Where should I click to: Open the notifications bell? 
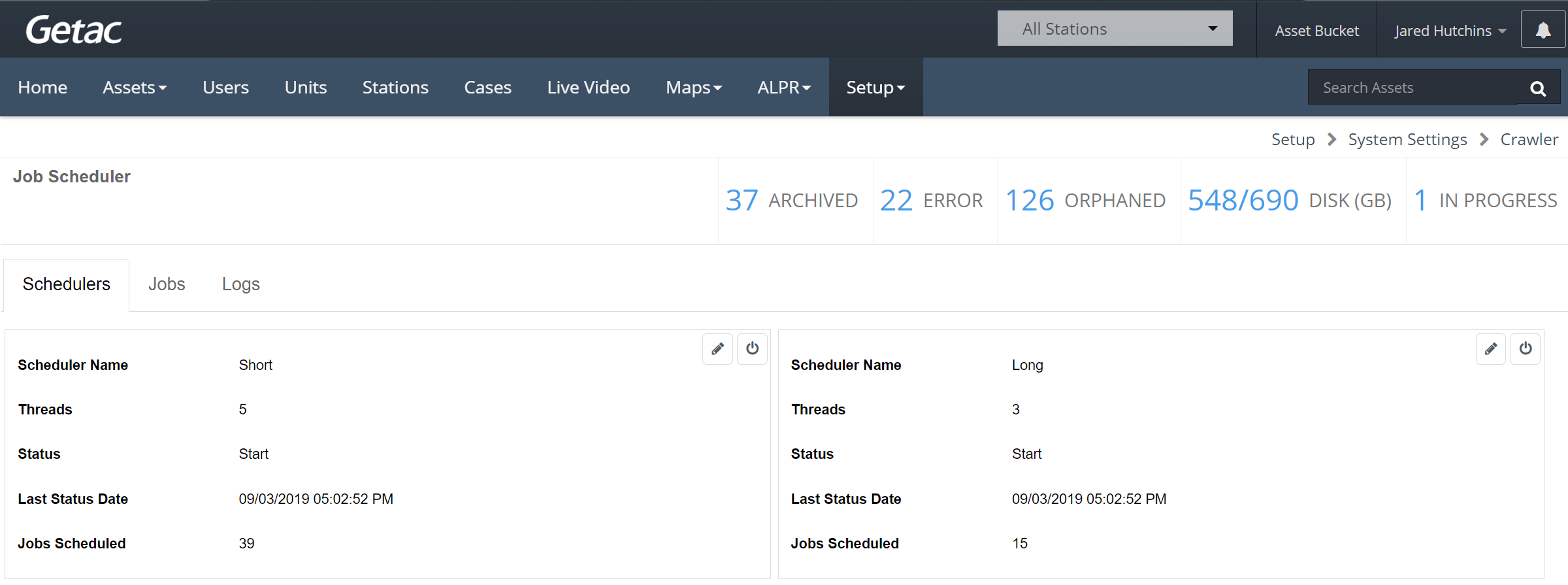(x=1543, y=30)
